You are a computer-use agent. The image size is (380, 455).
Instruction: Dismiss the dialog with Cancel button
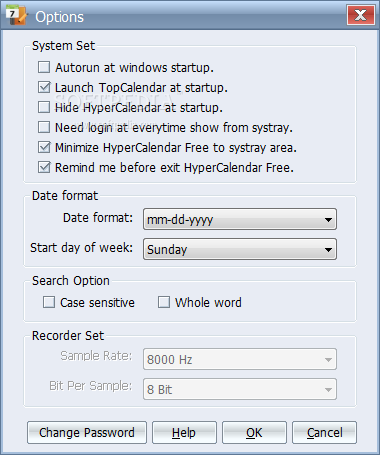(x=324, y=433)
